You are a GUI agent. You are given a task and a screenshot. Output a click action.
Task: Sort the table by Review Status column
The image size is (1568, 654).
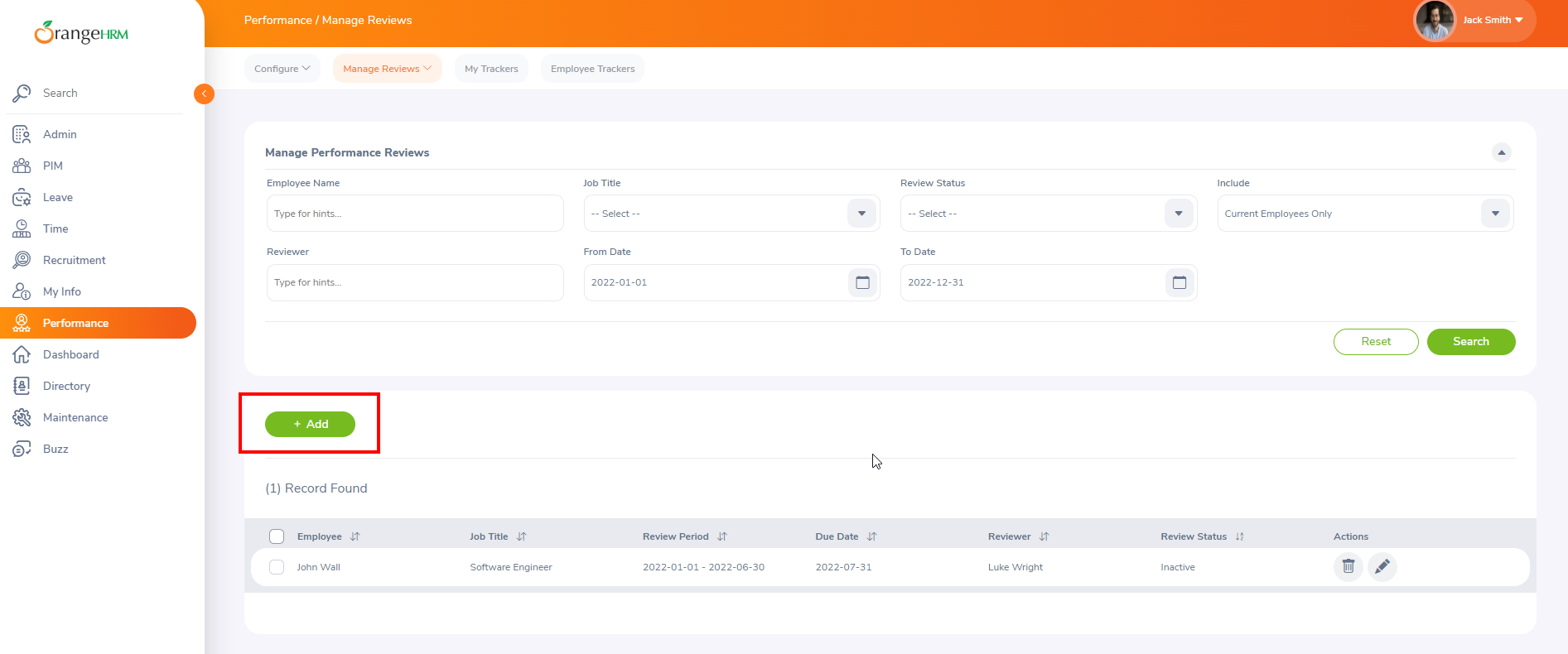[1240, 536]
